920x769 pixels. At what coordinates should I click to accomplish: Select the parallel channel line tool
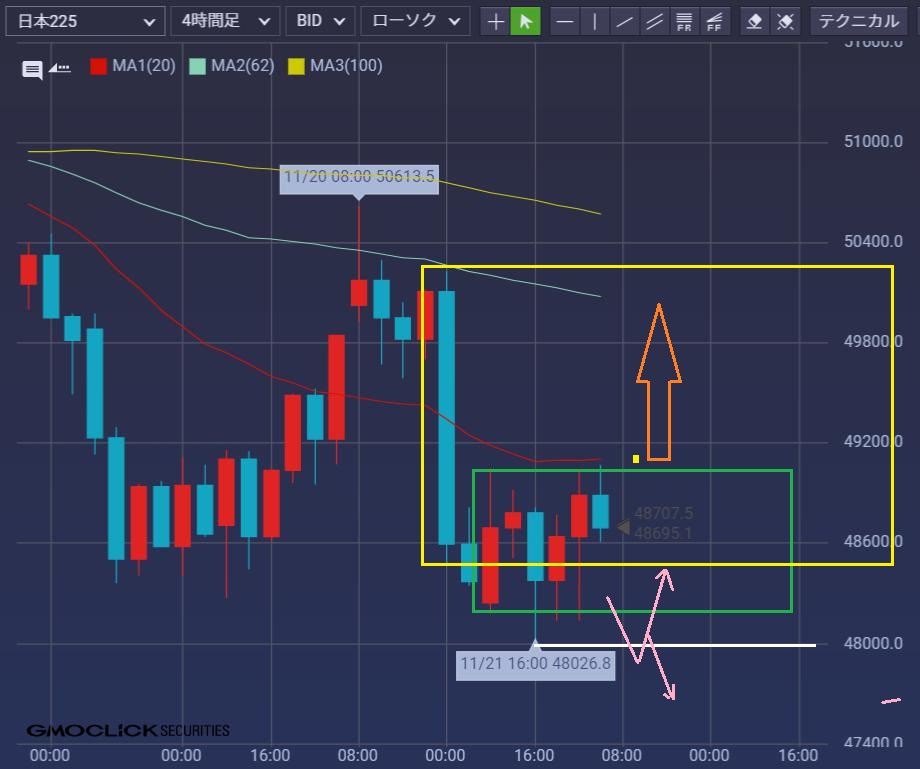point(655,21)
